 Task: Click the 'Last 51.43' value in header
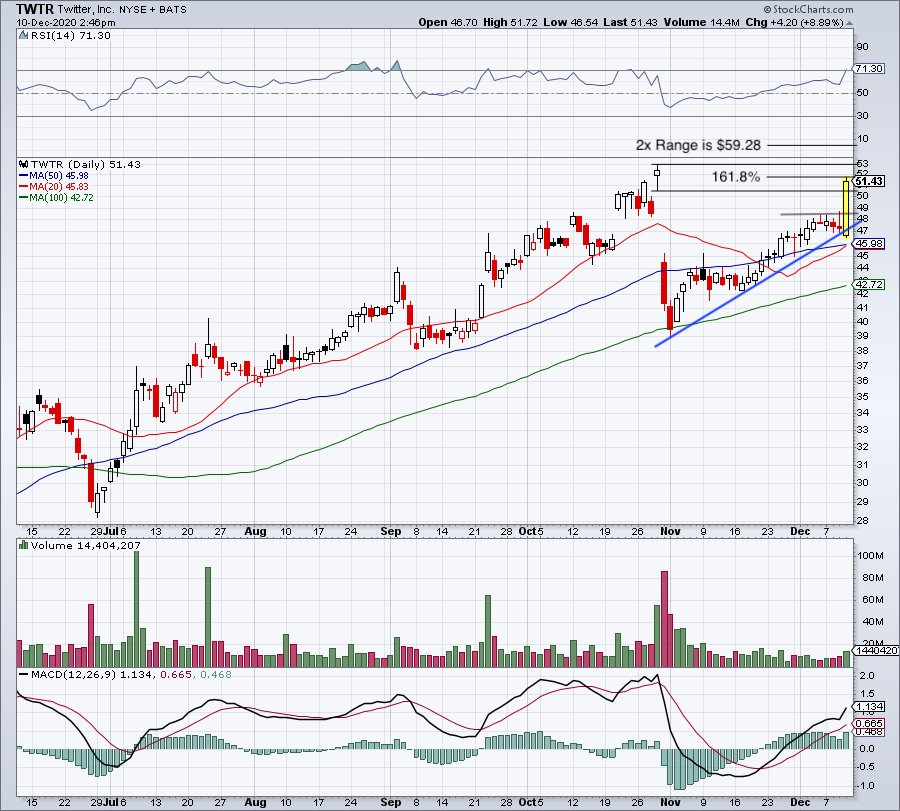[x=630, y=22]
